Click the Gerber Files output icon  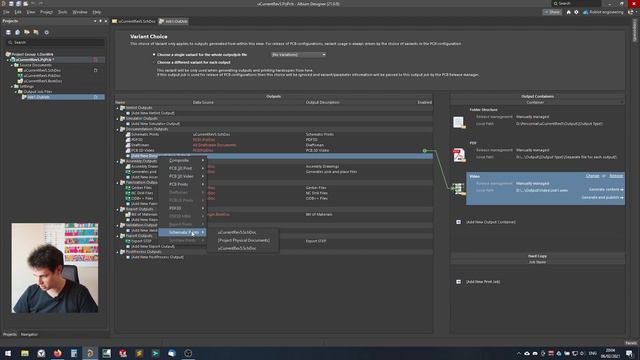pos(128,188)
